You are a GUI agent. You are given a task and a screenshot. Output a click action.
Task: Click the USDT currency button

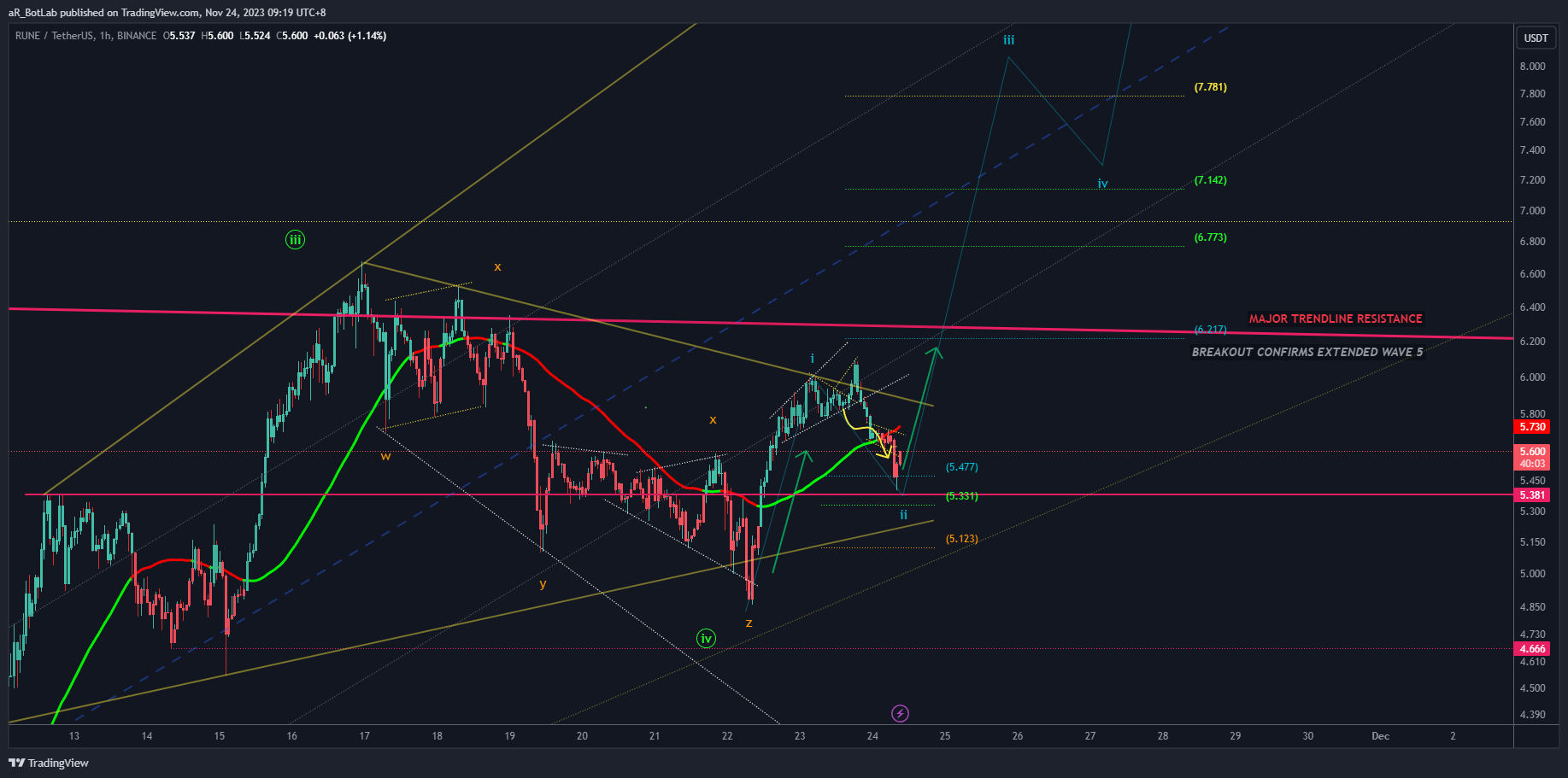click(x=1536, y=38)
